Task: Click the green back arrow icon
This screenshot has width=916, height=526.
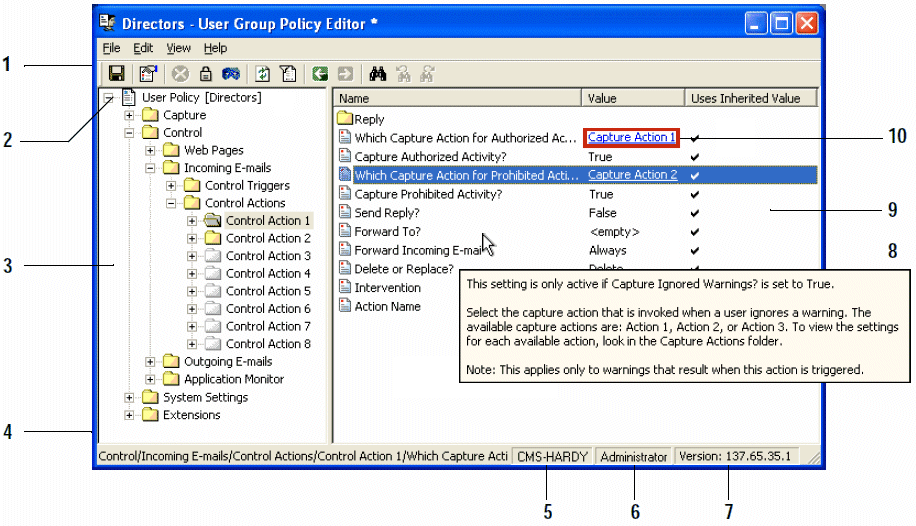Action: coord(319,73)
